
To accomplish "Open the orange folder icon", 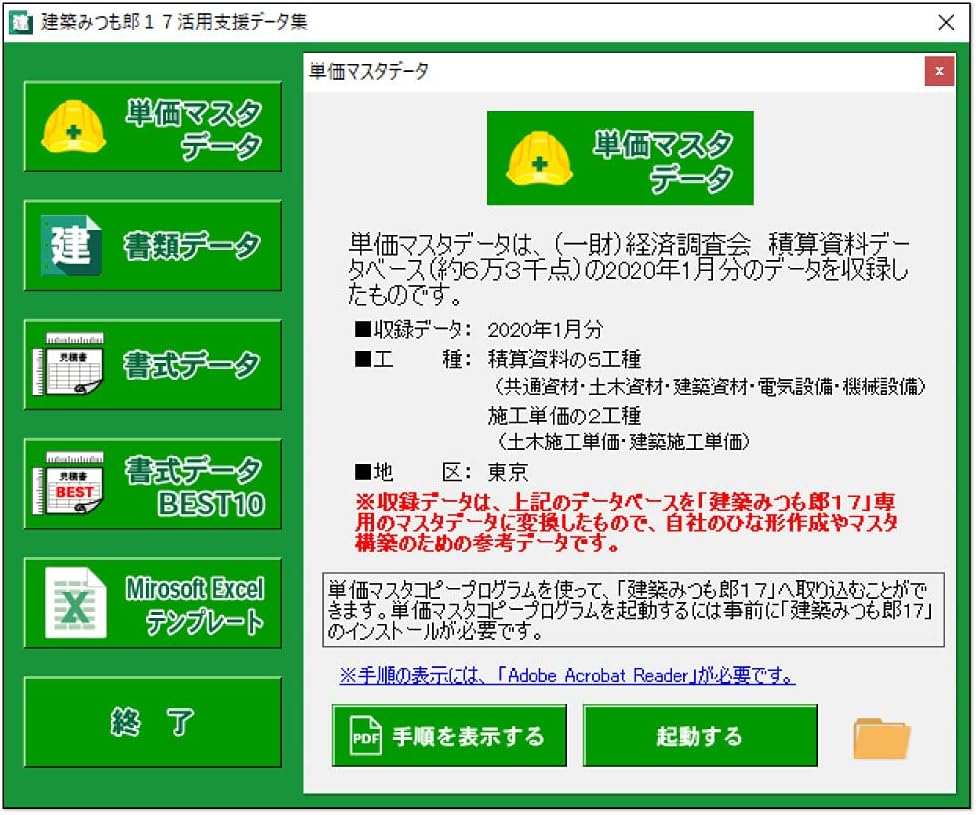I will (x=881, y=738).
